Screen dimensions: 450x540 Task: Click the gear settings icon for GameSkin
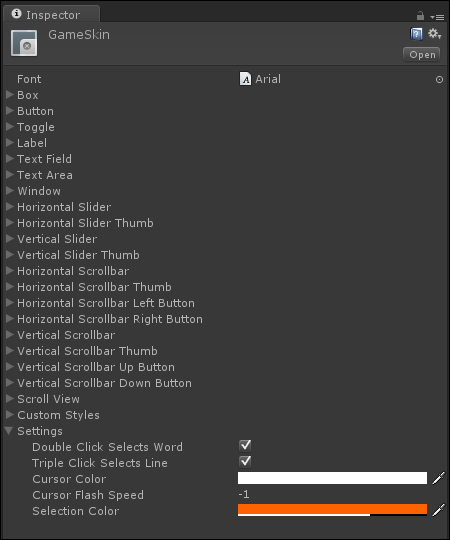[x=434, y=34]
